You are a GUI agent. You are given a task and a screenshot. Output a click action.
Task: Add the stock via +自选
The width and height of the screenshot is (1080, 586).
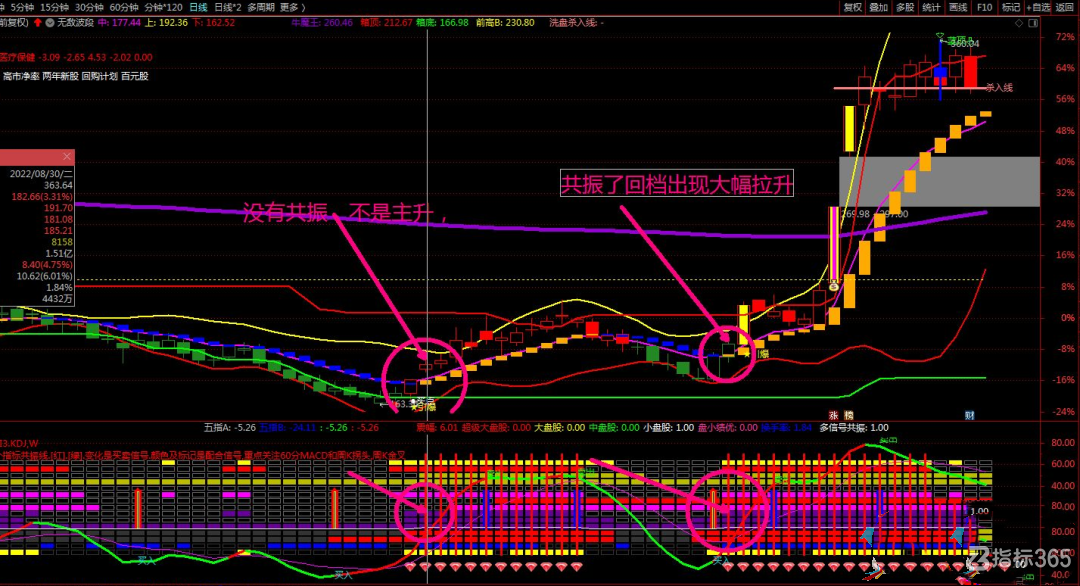[x=1039, y=7]
